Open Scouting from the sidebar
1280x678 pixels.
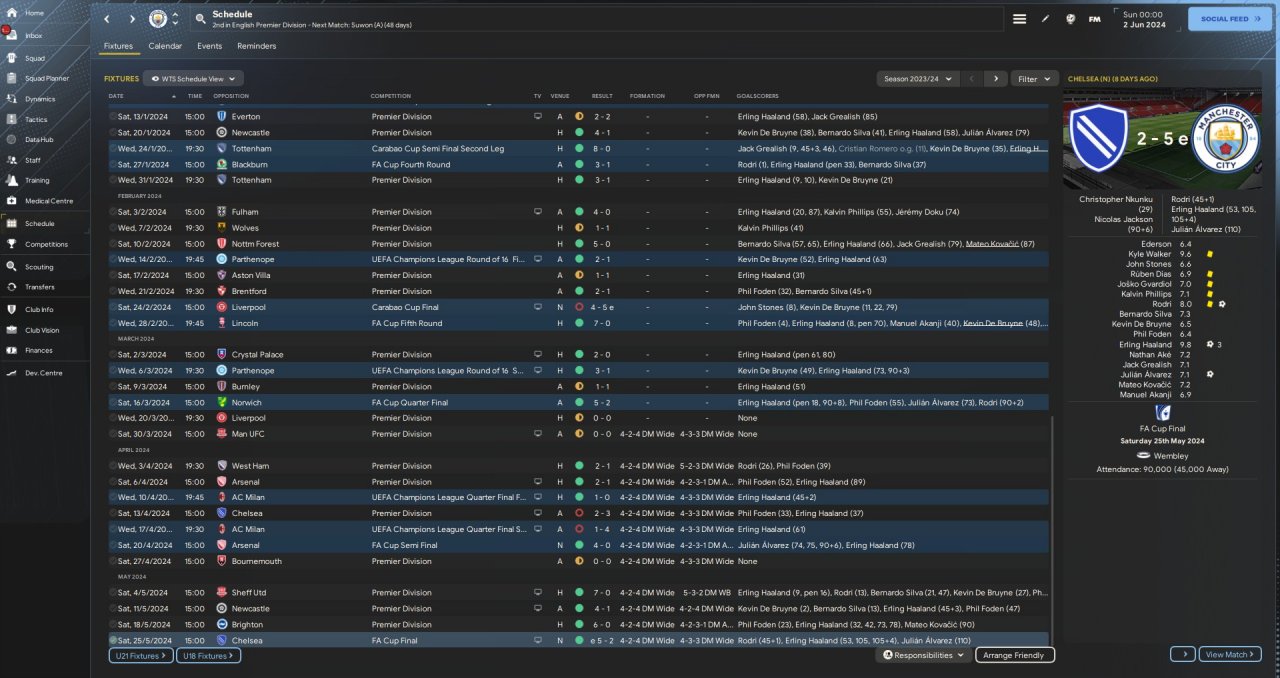click(x=13, y=267)
